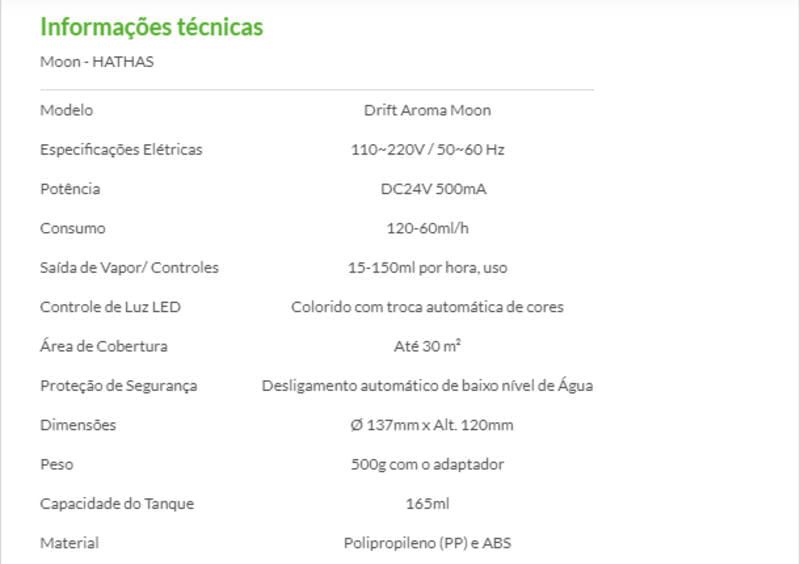Click the Moon - HATHAS subtitle
This screenshot has width=800, height=564.
click(97, 62)
